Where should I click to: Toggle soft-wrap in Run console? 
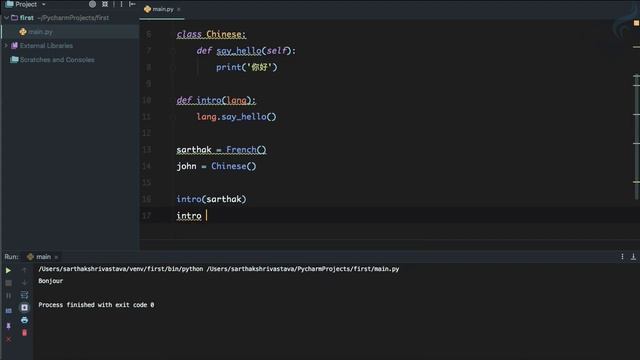click(24, 295)
